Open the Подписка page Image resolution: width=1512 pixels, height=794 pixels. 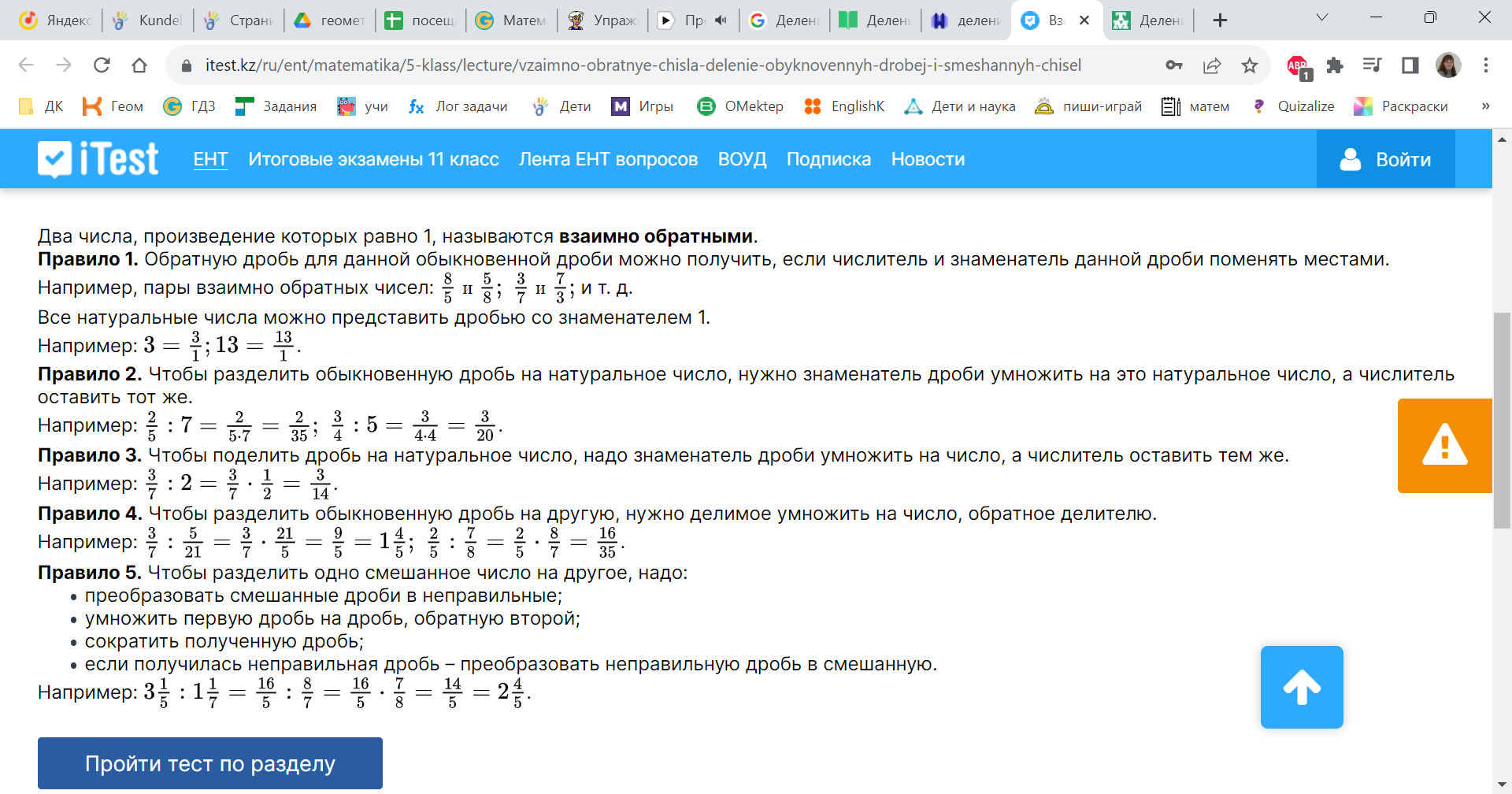coord(828,159)
